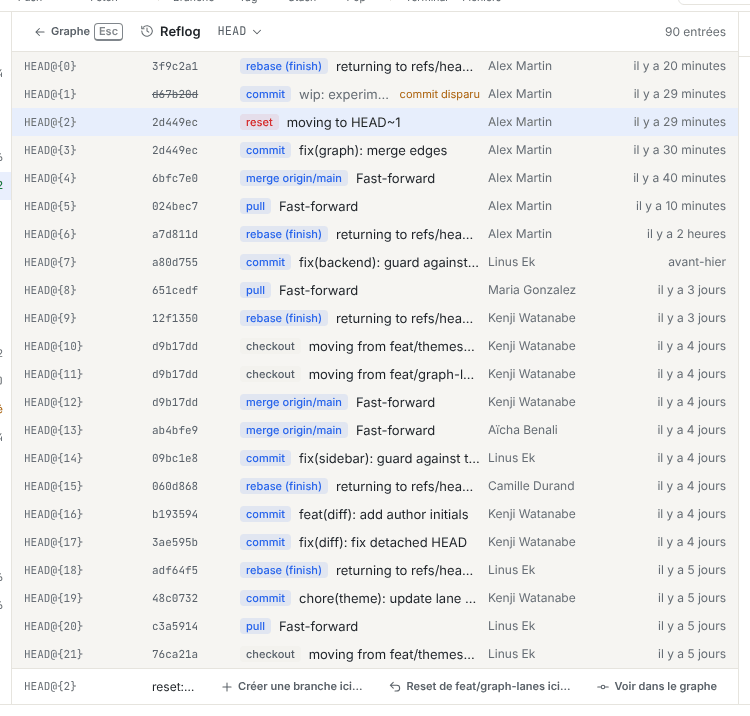This screenshot has height=716, width=750.
Task: Click the Reflog clock history icon
Action: 147,32
